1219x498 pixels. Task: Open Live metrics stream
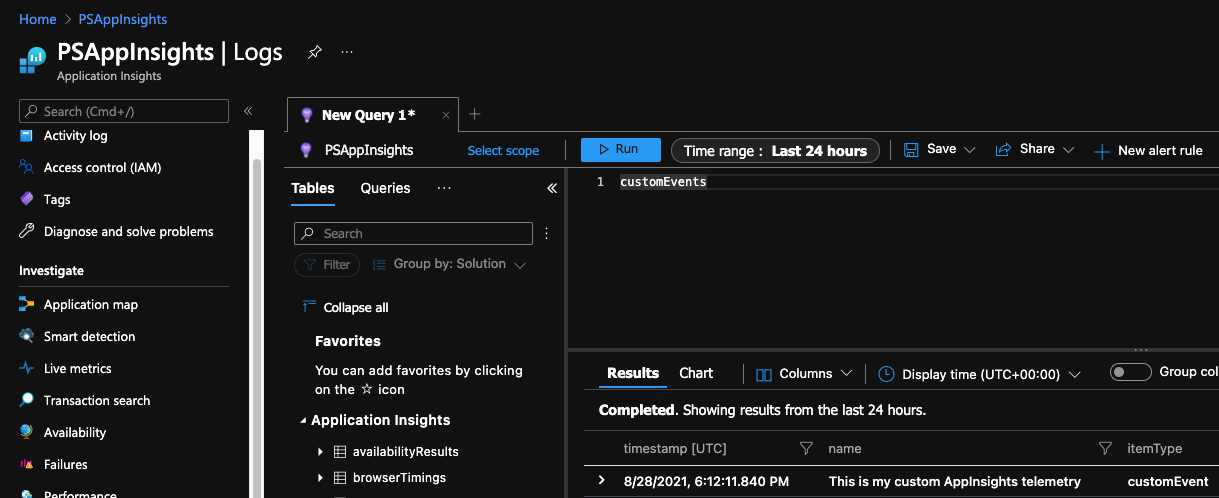[x=77, y=369]
